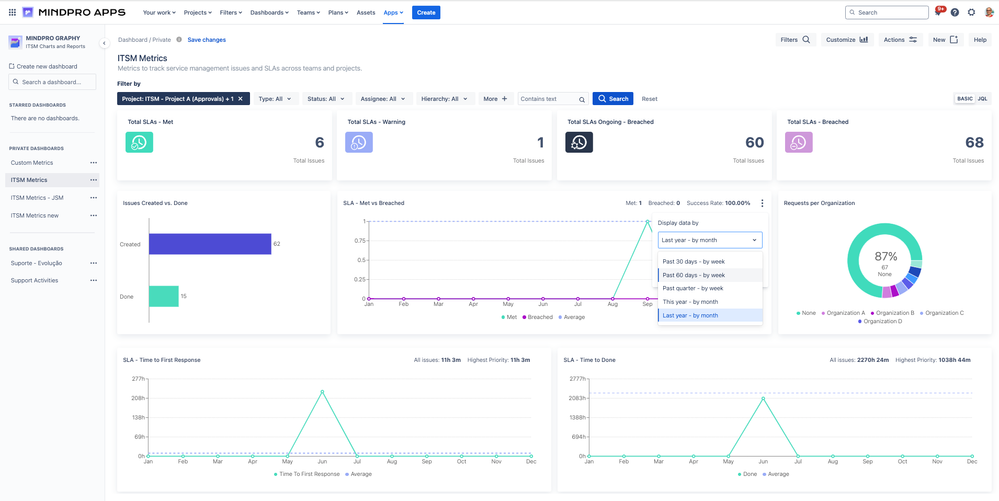Image resolution: width=999 pixels, height=501 pixels.
Task: Click the Total SLAs Ongoing - Breached icon
Action: (579, 143)
